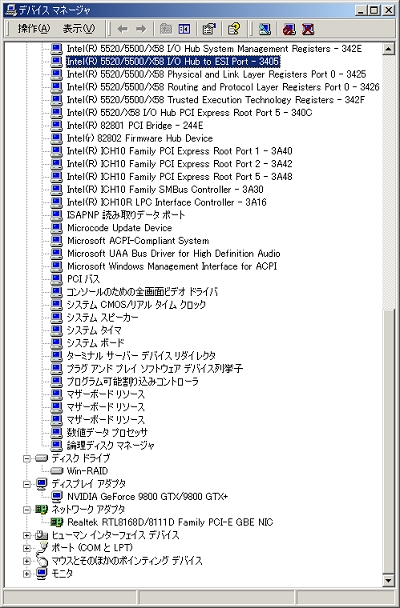The height and width of the screenshot is (608, 400).
Task: Open the 操作(A) menu
Action: pos(34,29)
